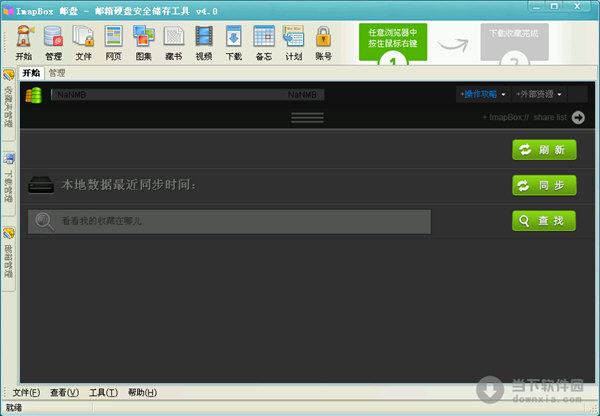Image resolution: width=600 pixels, height=416 pixels.
Task: Click the grey 下载收藏完成 step banner
Action: coord(515,42)
